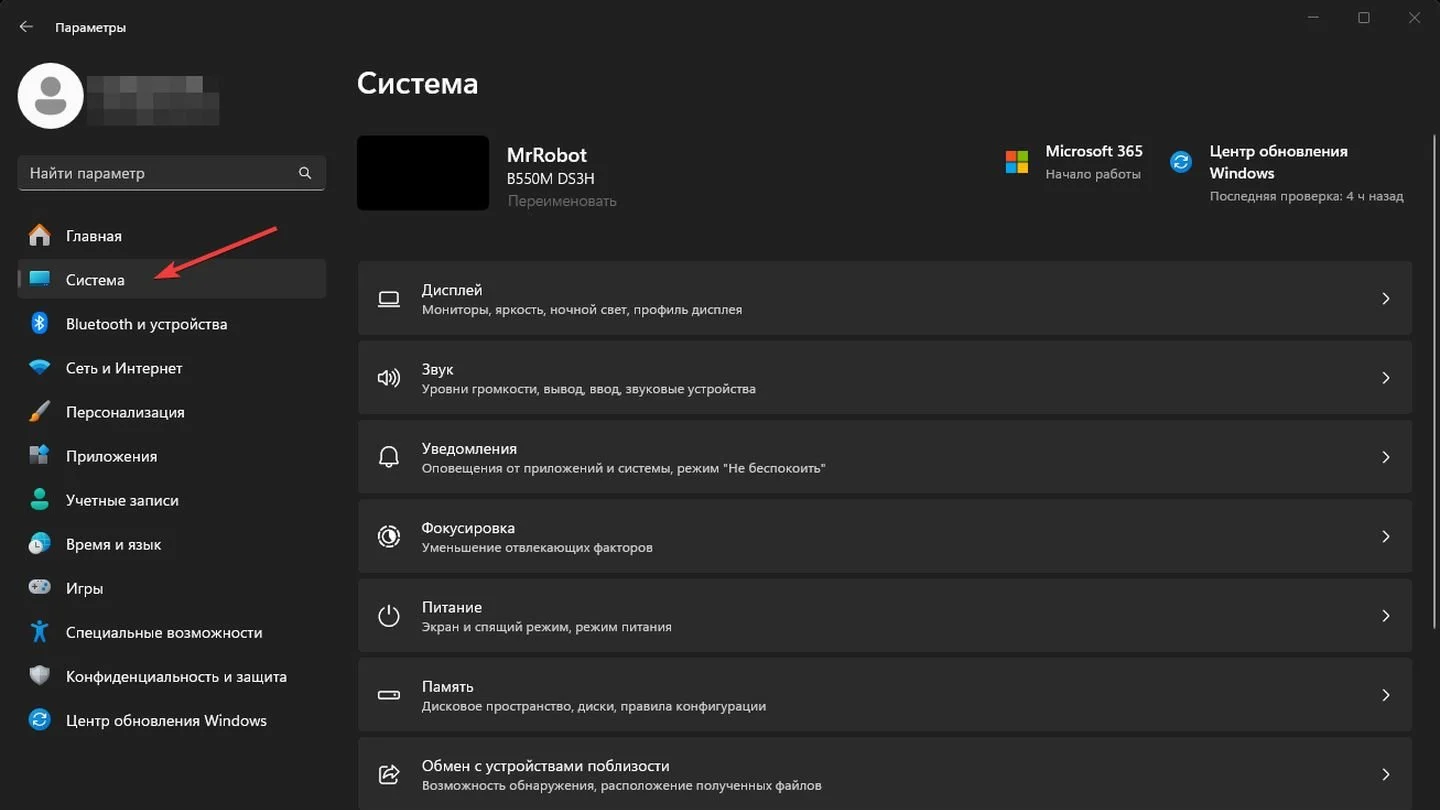Expand Фокусировка with its chevron arrow

(x=1385, y=537)
